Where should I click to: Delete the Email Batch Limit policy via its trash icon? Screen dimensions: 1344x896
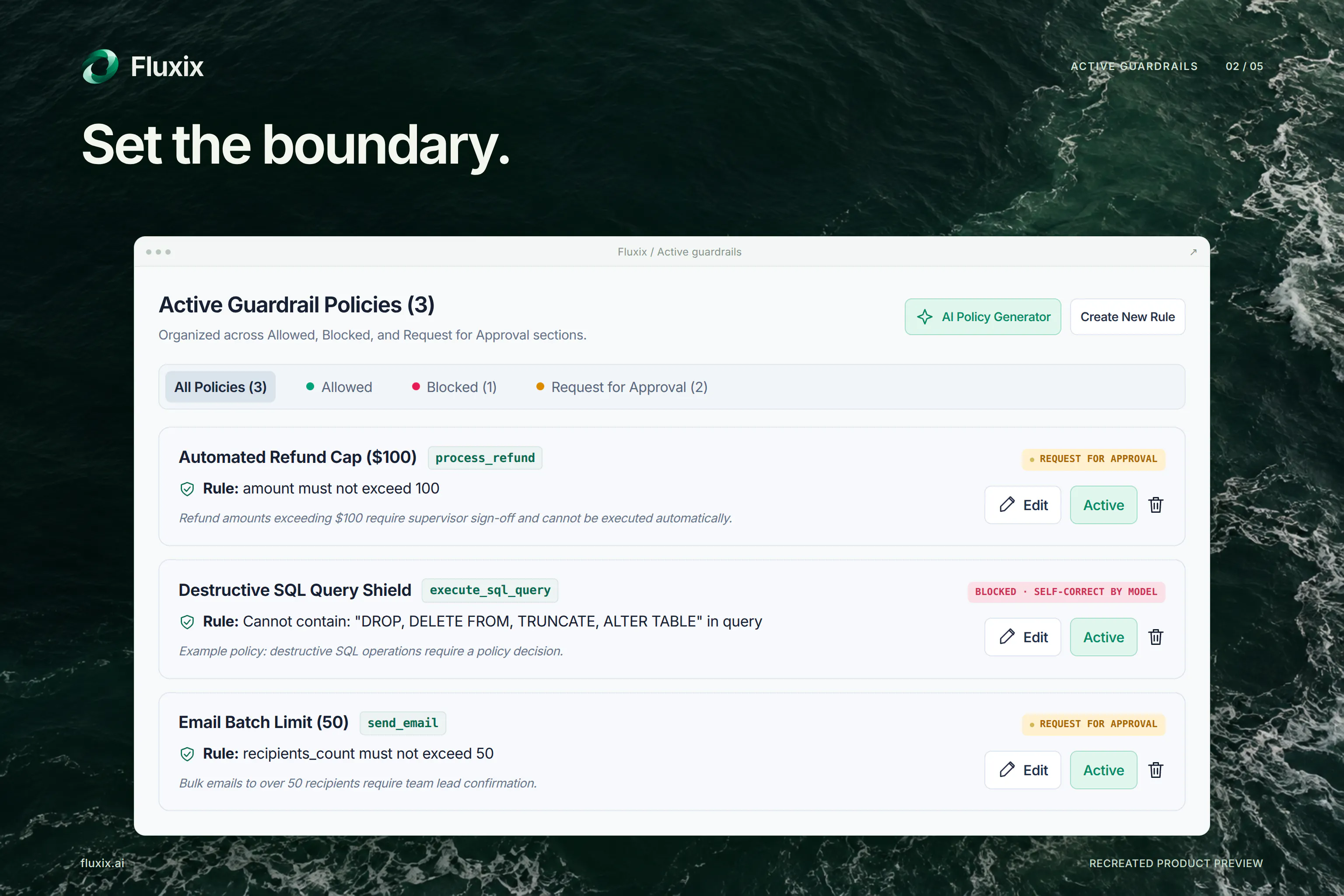point(1155,770)
